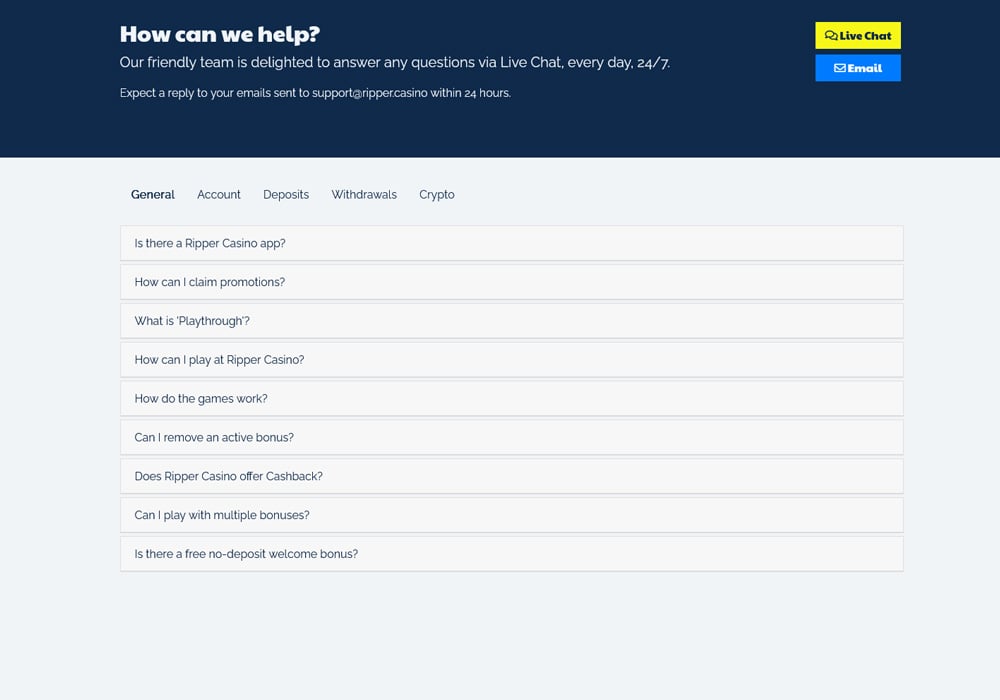This screenshot has width=1000, height=700.
Task: Open 'Can I remove an active bonus?'
Action: (511, 437)
